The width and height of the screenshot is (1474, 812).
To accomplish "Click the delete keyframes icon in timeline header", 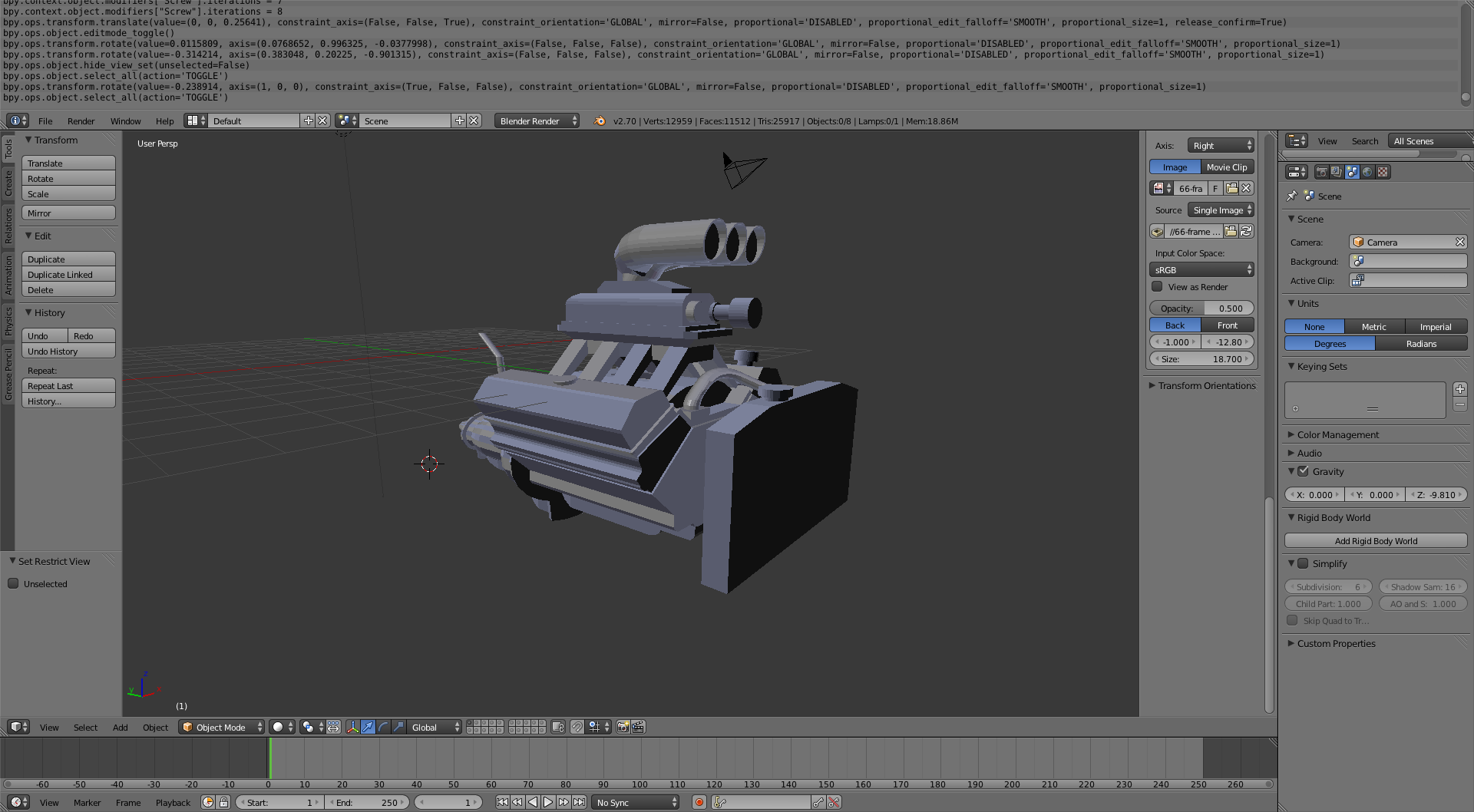I will coord(834,802).
